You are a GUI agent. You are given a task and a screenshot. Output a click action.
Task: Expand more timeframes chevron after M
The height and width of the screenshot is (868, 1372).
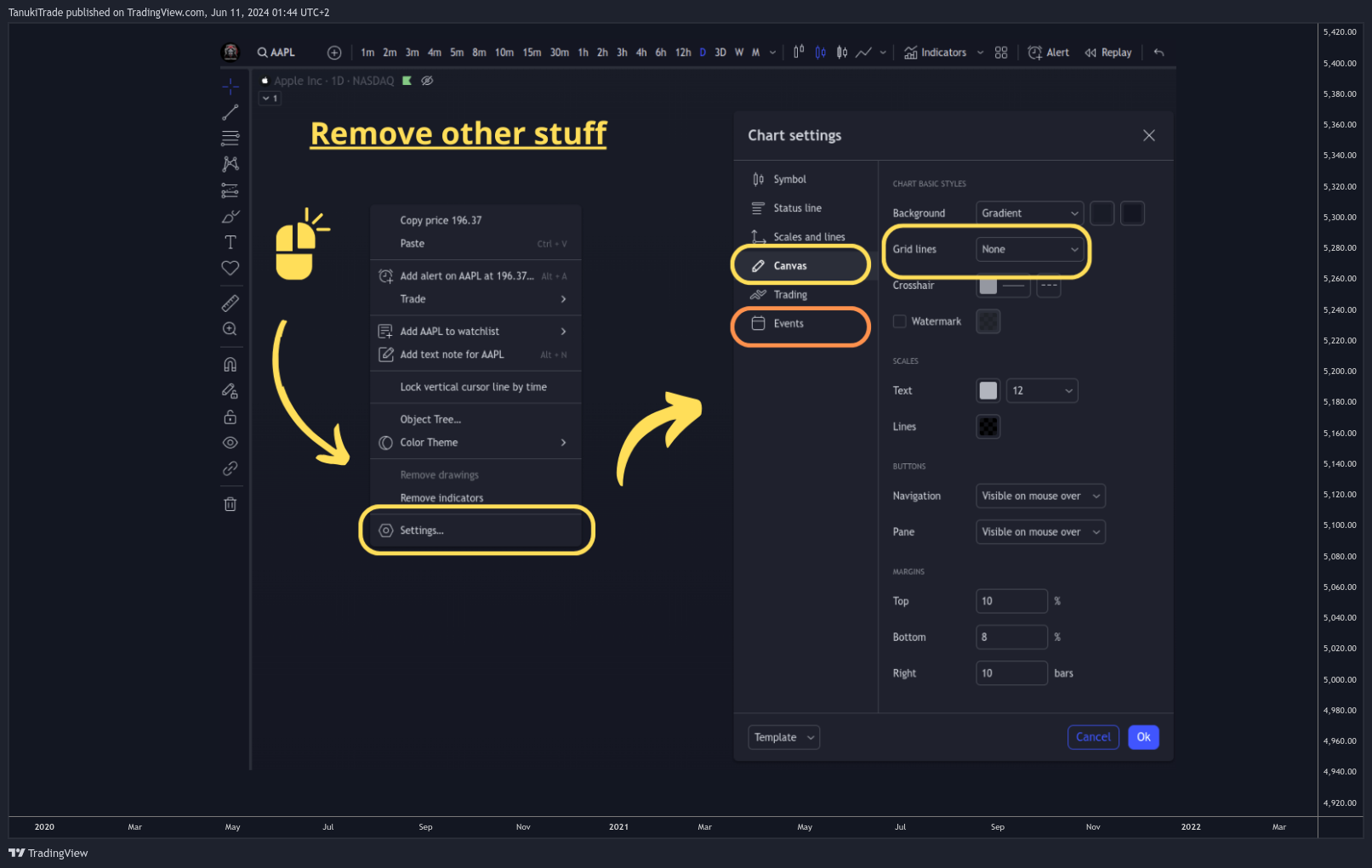(772, 53)
